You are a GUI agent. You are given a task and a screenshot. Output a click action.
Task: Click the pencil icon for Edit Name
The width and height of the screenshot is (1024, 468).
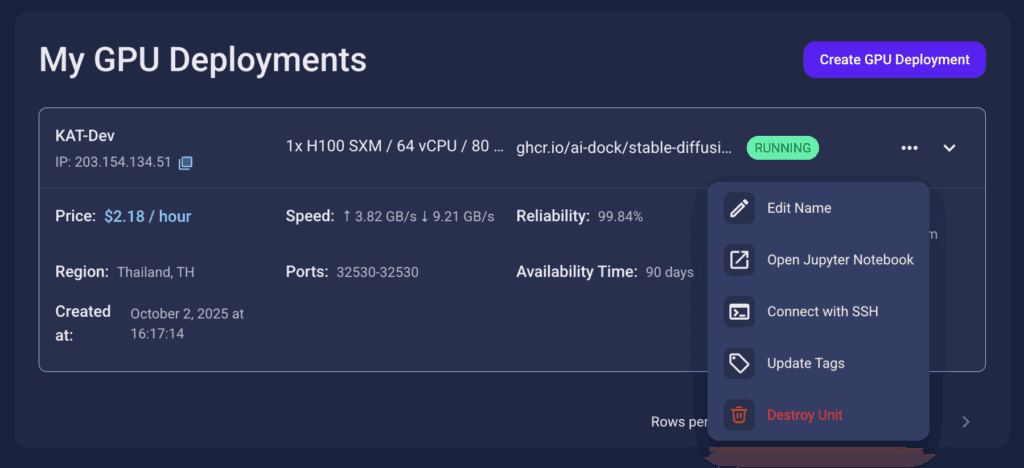tap(739, 208)
